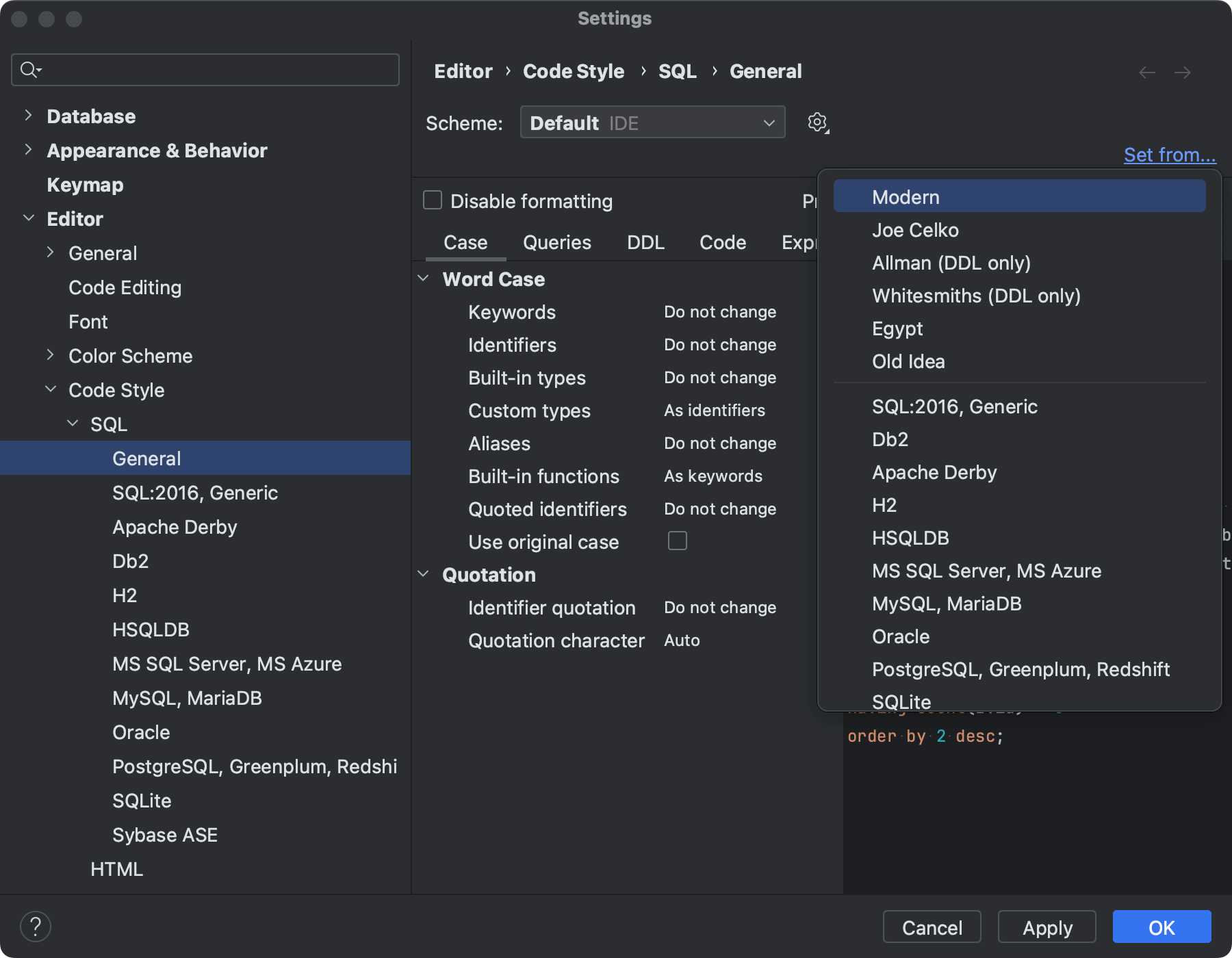Check Use original case
The width and height of the screenshot is (1232, 958).
[x=678, y=541]
